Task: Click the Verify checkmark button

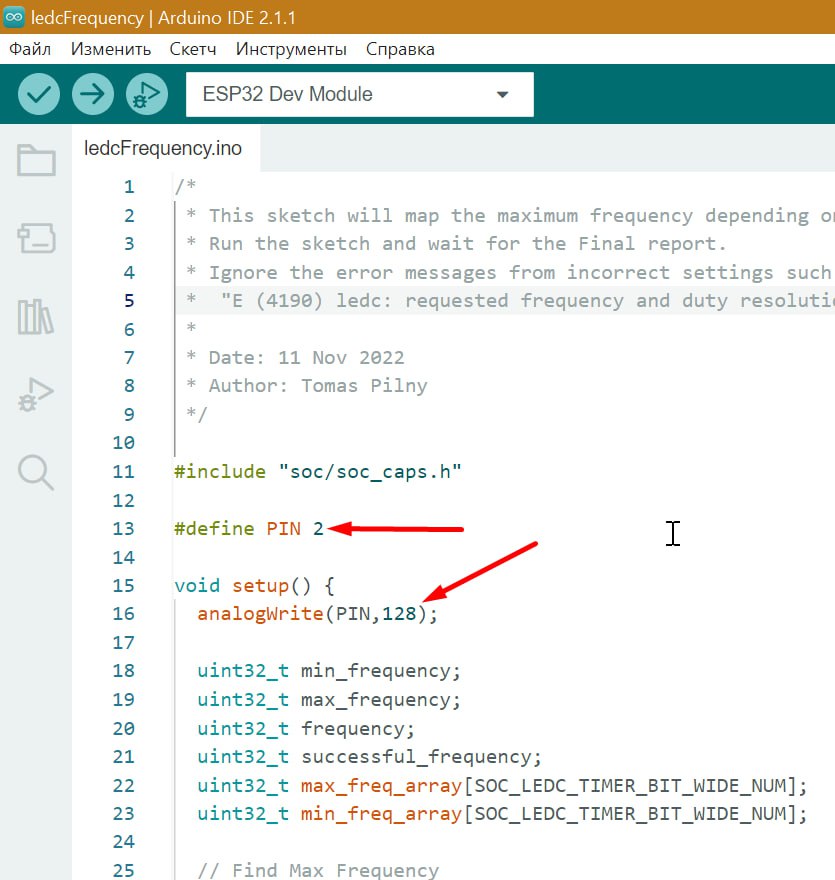Action: click(39, 94)
